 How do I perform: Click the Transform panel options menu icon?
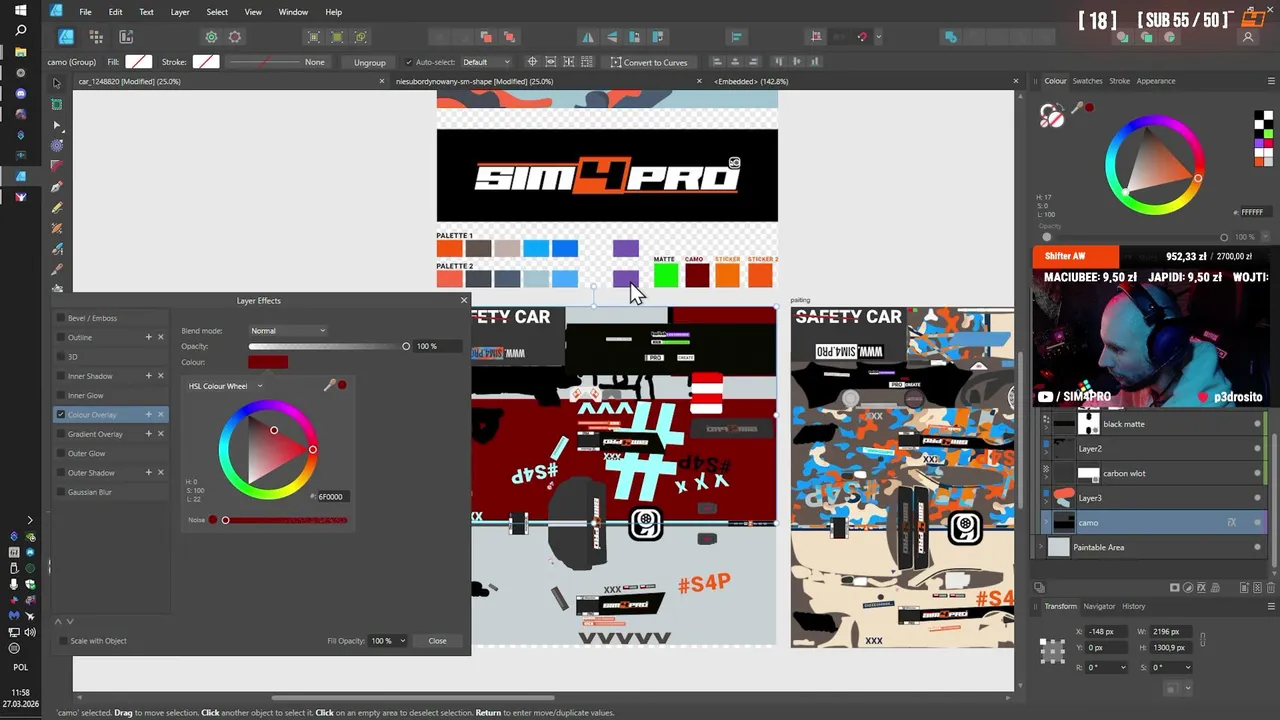(x=1270, y=606)
